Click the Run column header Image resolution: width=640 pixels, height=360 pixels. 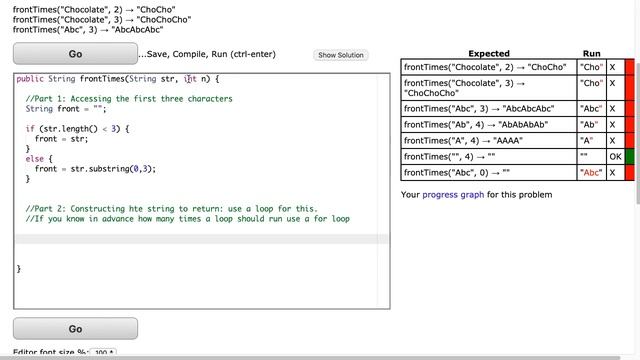click(591, 53)
